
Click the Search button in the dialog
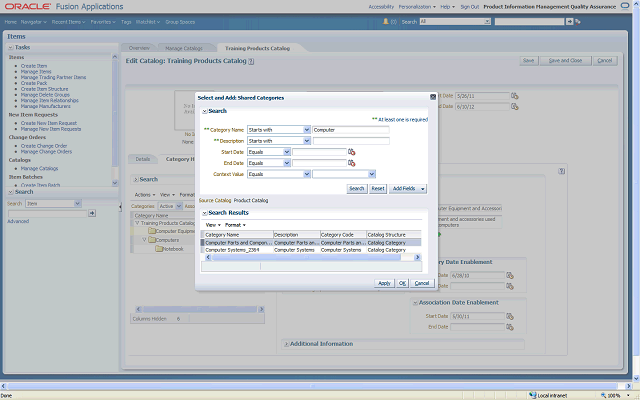[x=356, y=188]
